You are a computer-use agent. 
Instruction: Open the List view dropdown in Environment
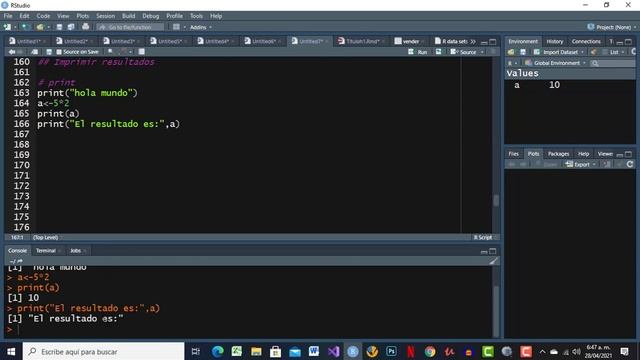615,52
